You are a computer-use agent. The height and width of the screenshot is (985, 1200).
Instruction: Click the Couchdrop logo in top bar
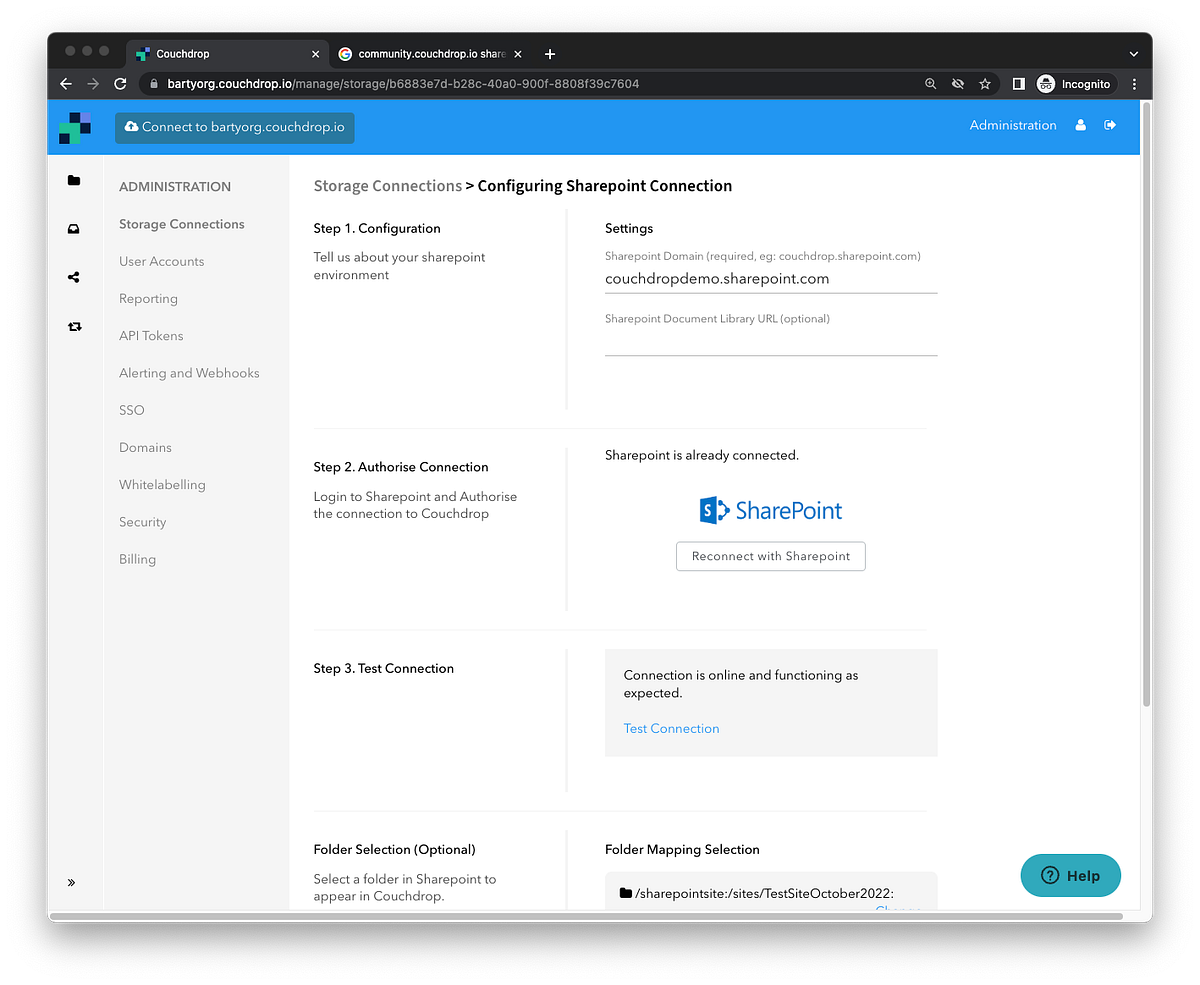pos(76,127)
